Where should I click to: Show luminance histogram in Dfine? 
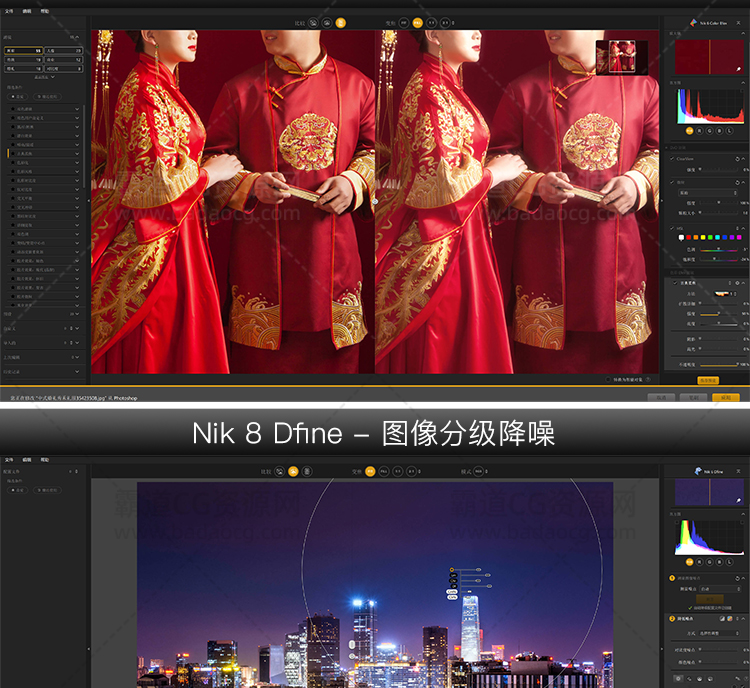point(730,562)
